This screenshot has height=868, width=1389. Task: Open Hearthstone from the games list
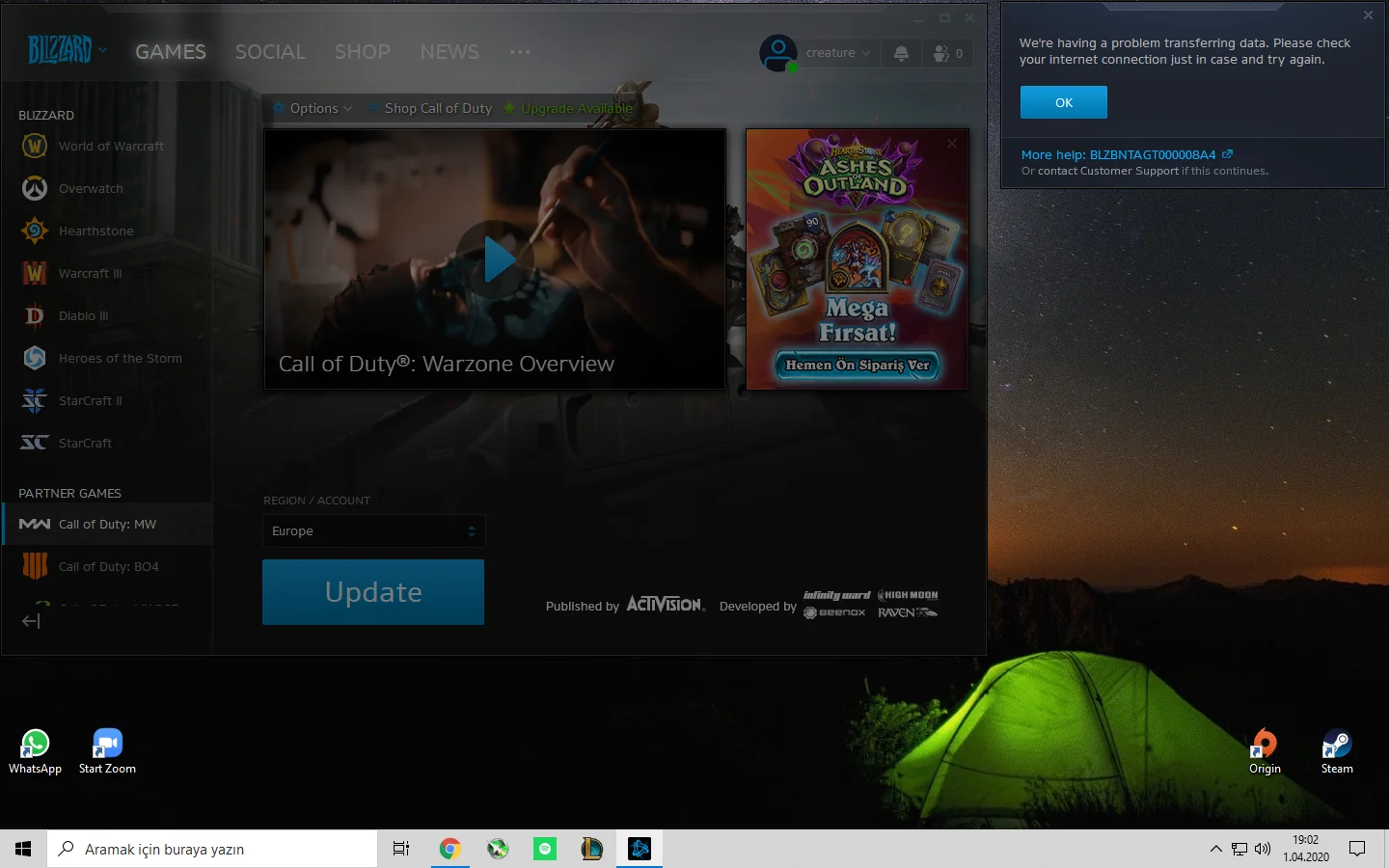(96, 231)
